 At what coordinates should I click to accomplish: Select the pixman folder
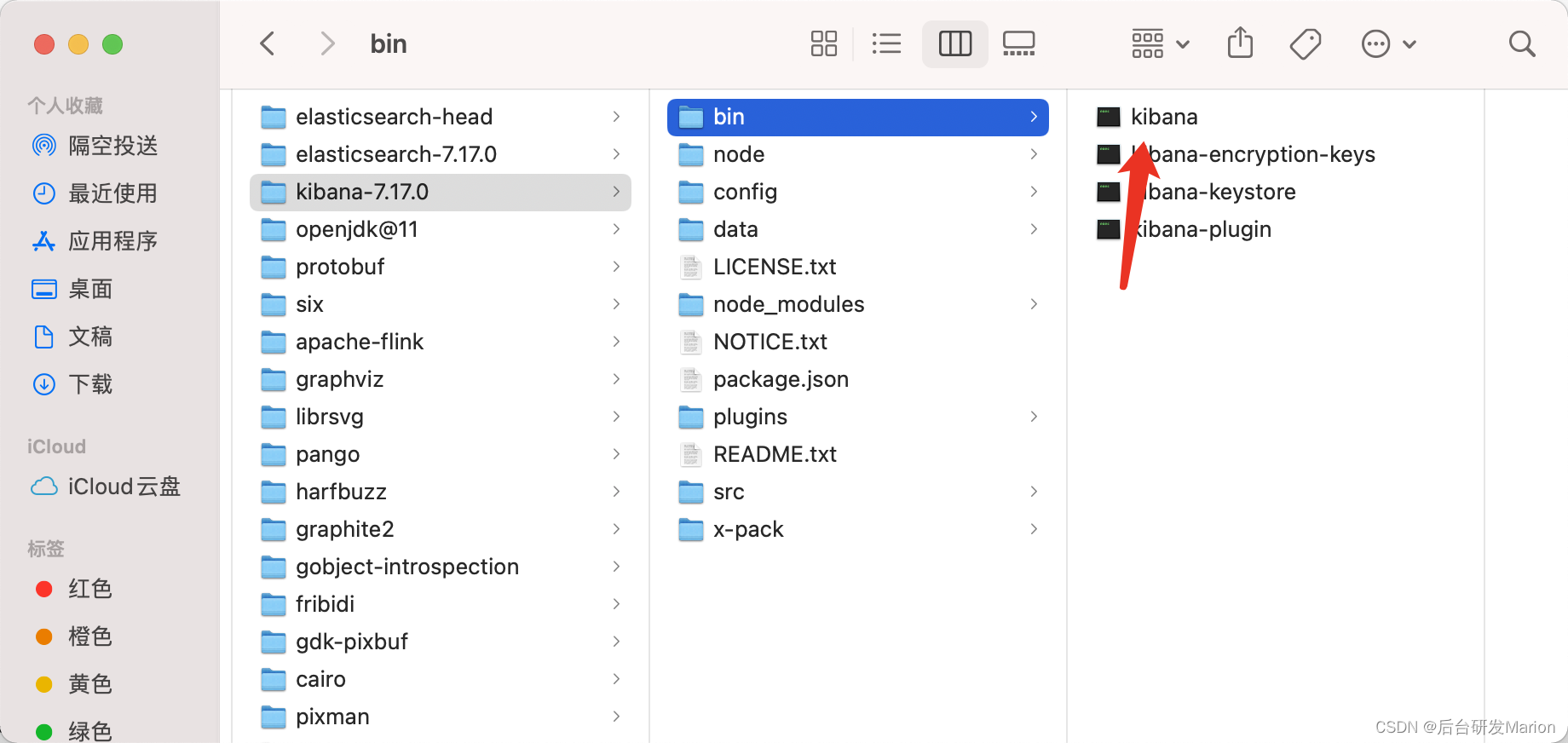click(x=441, y=717)
